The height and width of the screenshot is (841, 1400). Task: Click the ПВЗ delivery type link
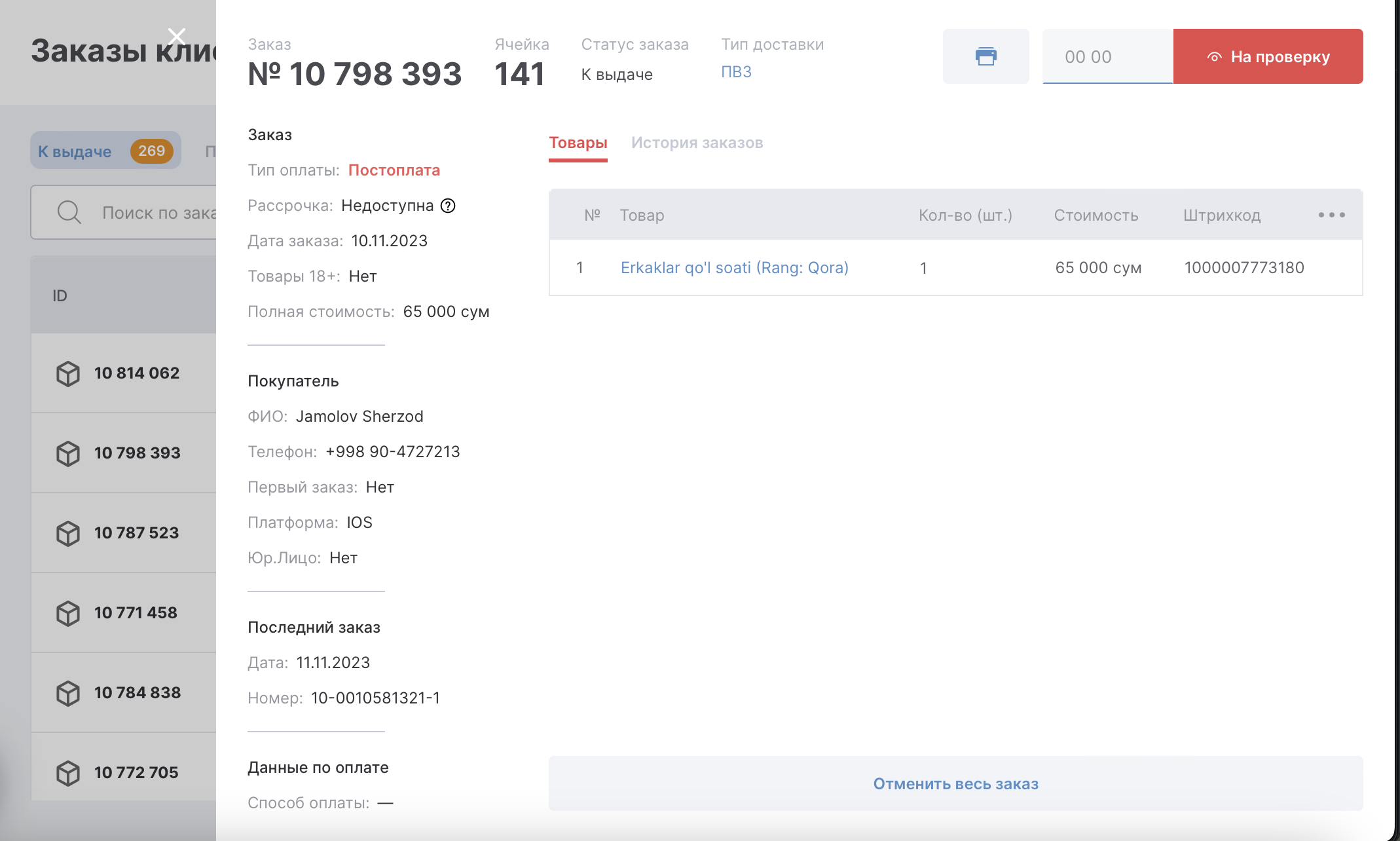[x=736, y=72]
